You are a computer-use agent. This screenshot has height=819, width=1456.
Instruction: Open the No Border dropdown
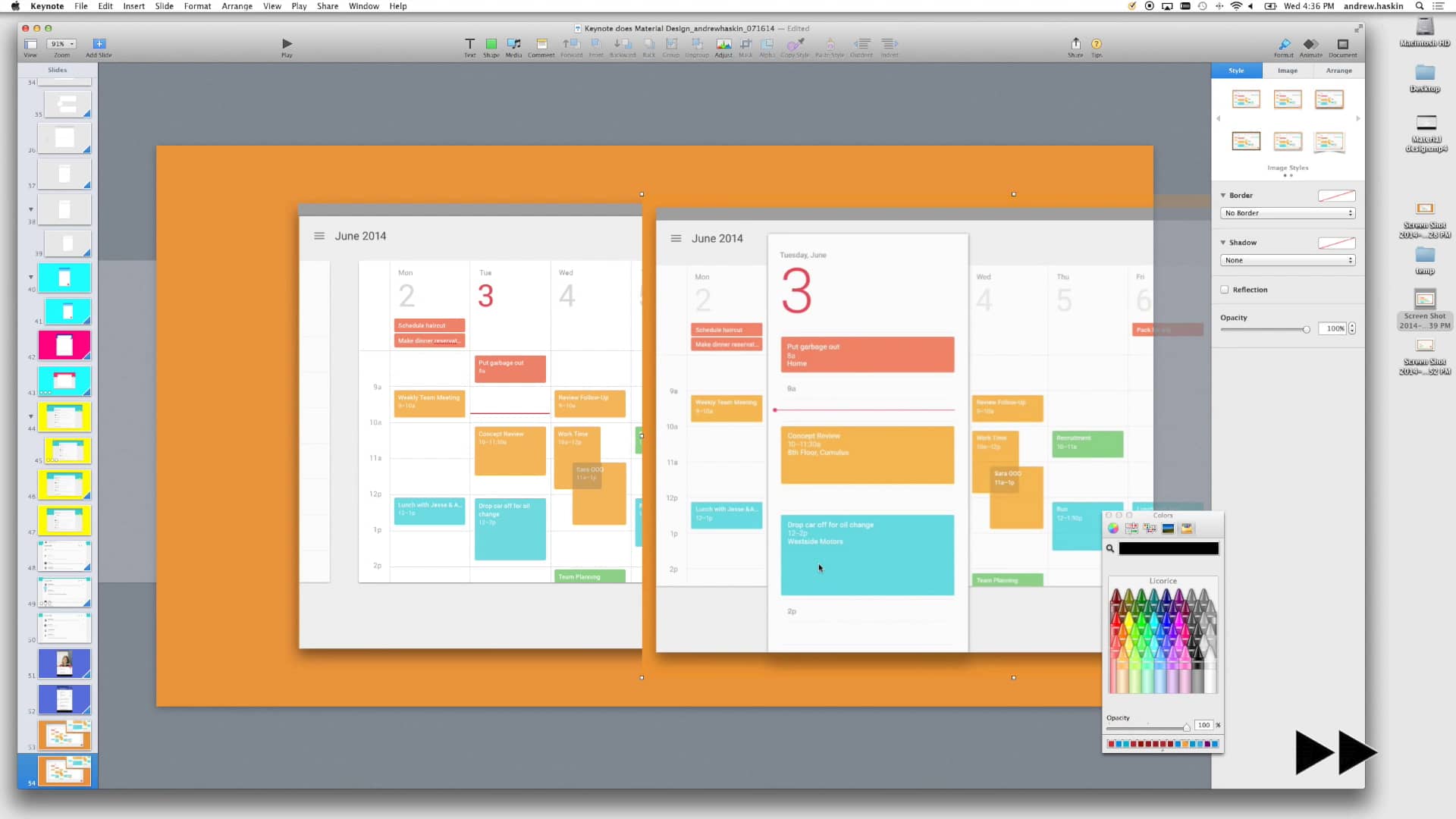pyautogui.click(x=1287, y=213)
